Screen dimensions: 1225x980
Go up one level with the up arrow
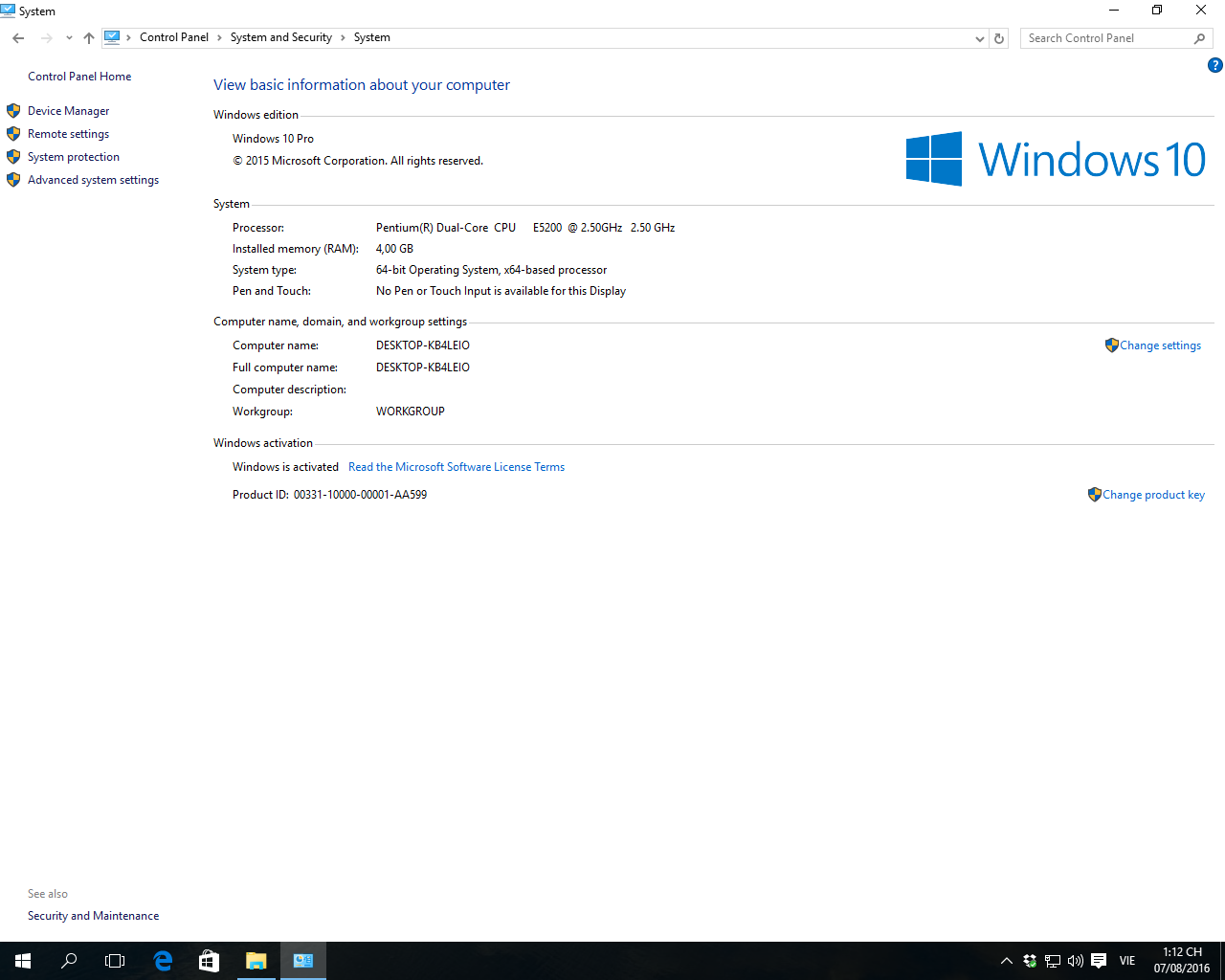tap(89, 38)
